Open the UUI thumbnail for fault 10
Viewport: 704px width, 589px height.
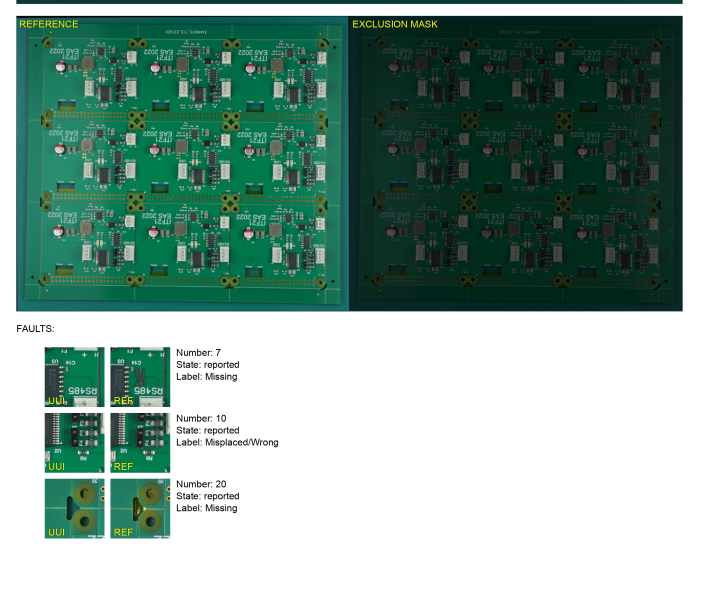point(74,443)
